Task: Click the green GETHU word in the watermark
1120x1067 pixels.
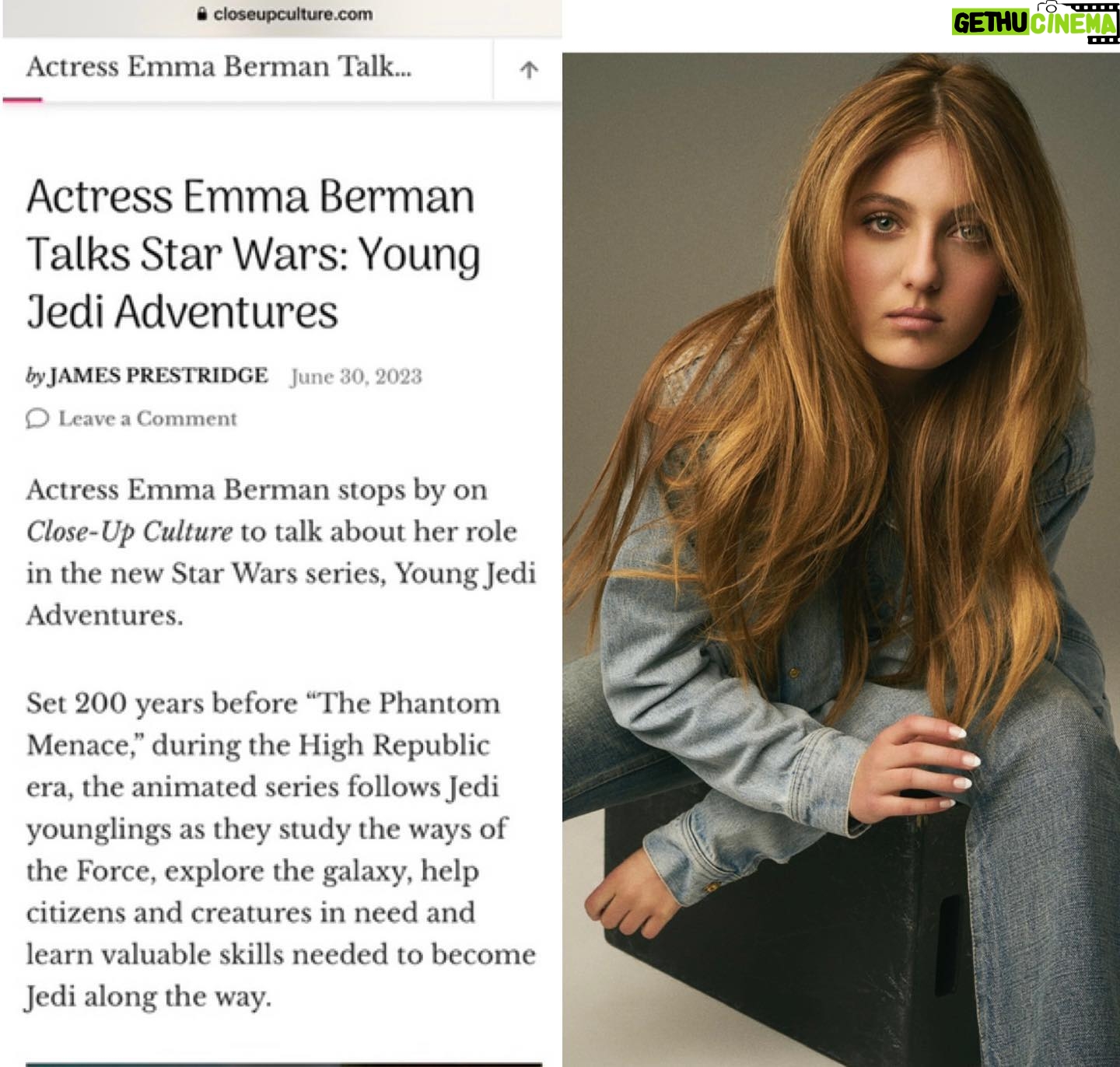Action: 989,23
